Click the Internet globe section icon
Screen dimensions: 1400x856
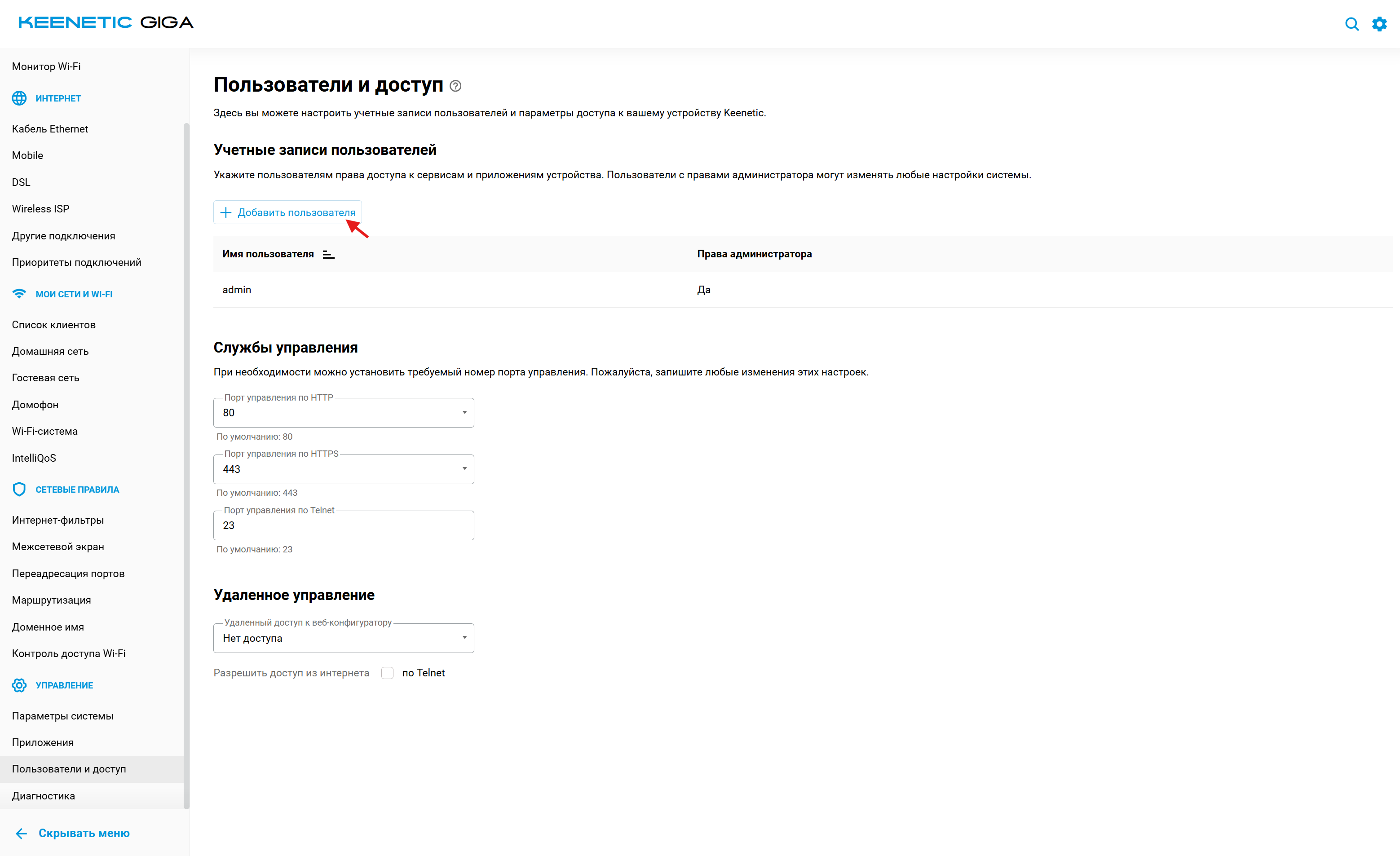(19, 98)
